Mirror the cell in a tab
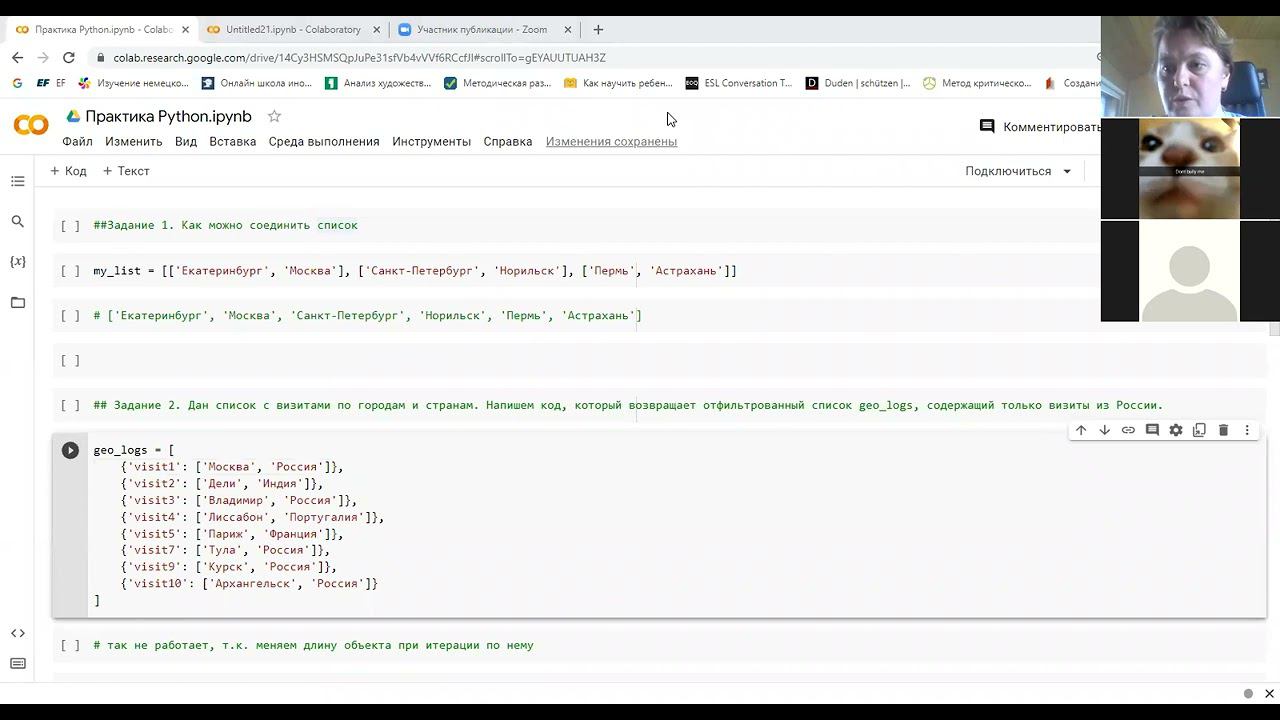 1199,430
